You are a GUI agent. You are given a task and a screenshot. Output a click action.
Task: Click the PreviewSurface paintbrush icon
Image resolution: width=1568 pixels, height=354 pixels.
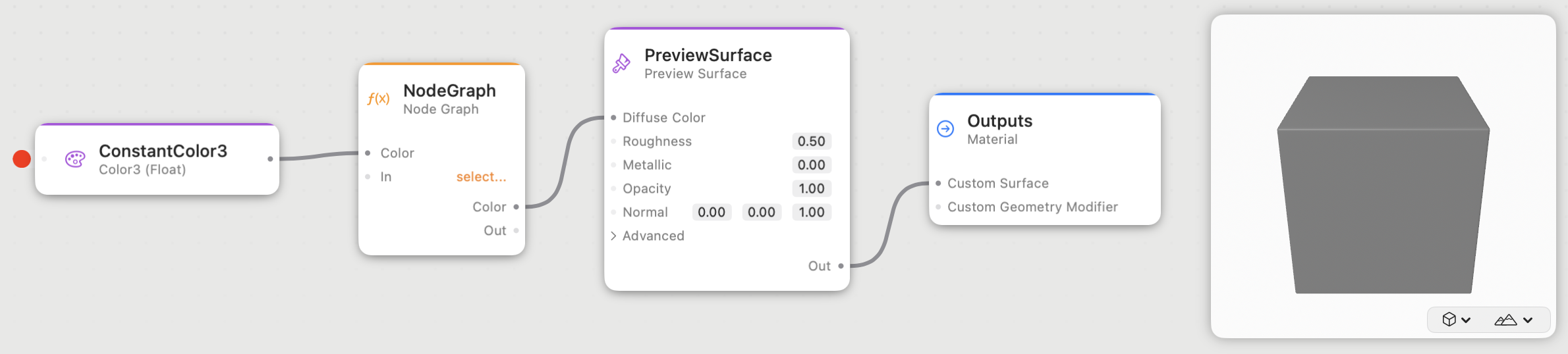[621, 63]
